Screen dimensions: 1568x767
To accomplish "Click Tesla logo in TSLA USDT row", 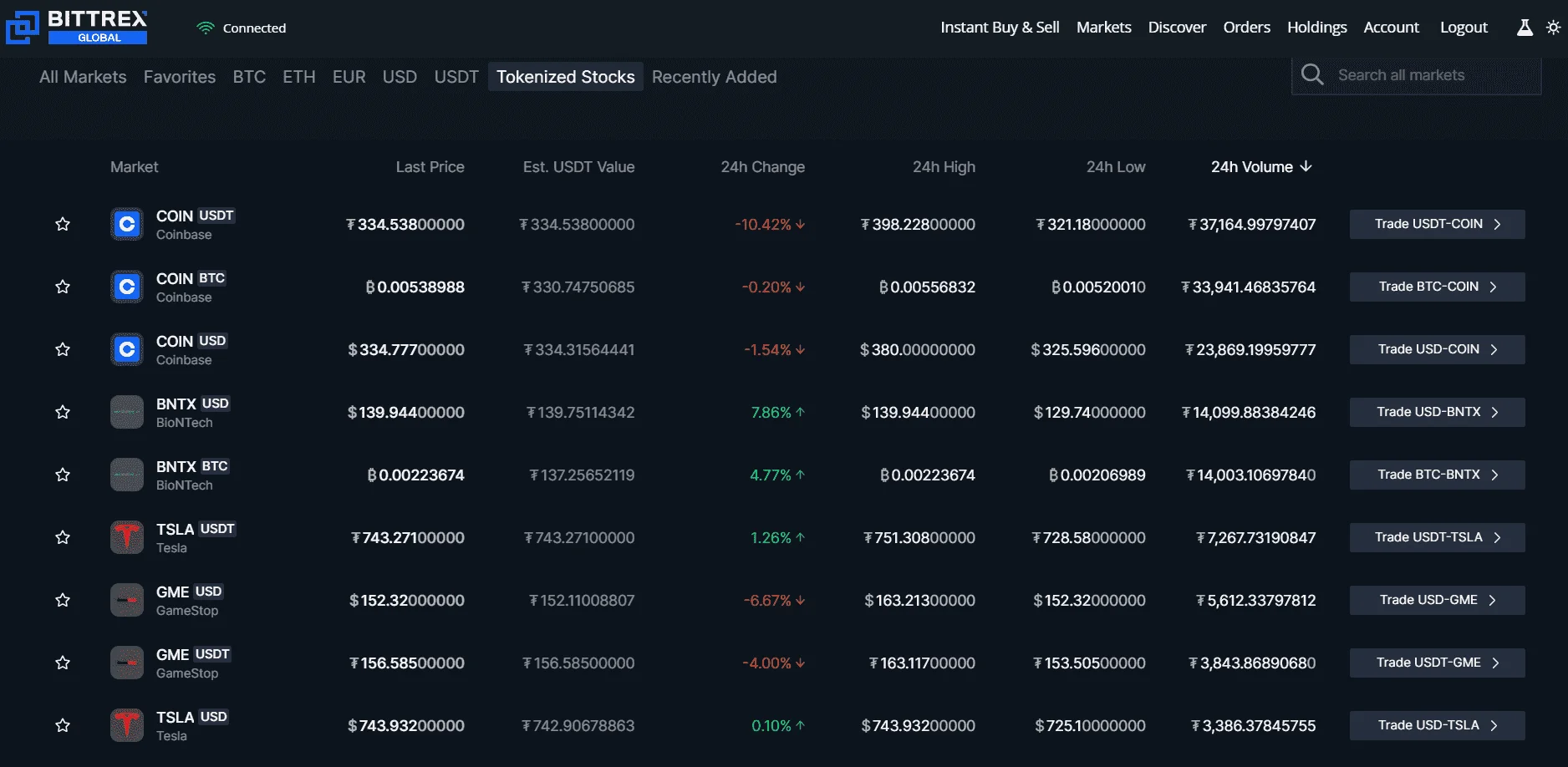I will pos(127,537).
